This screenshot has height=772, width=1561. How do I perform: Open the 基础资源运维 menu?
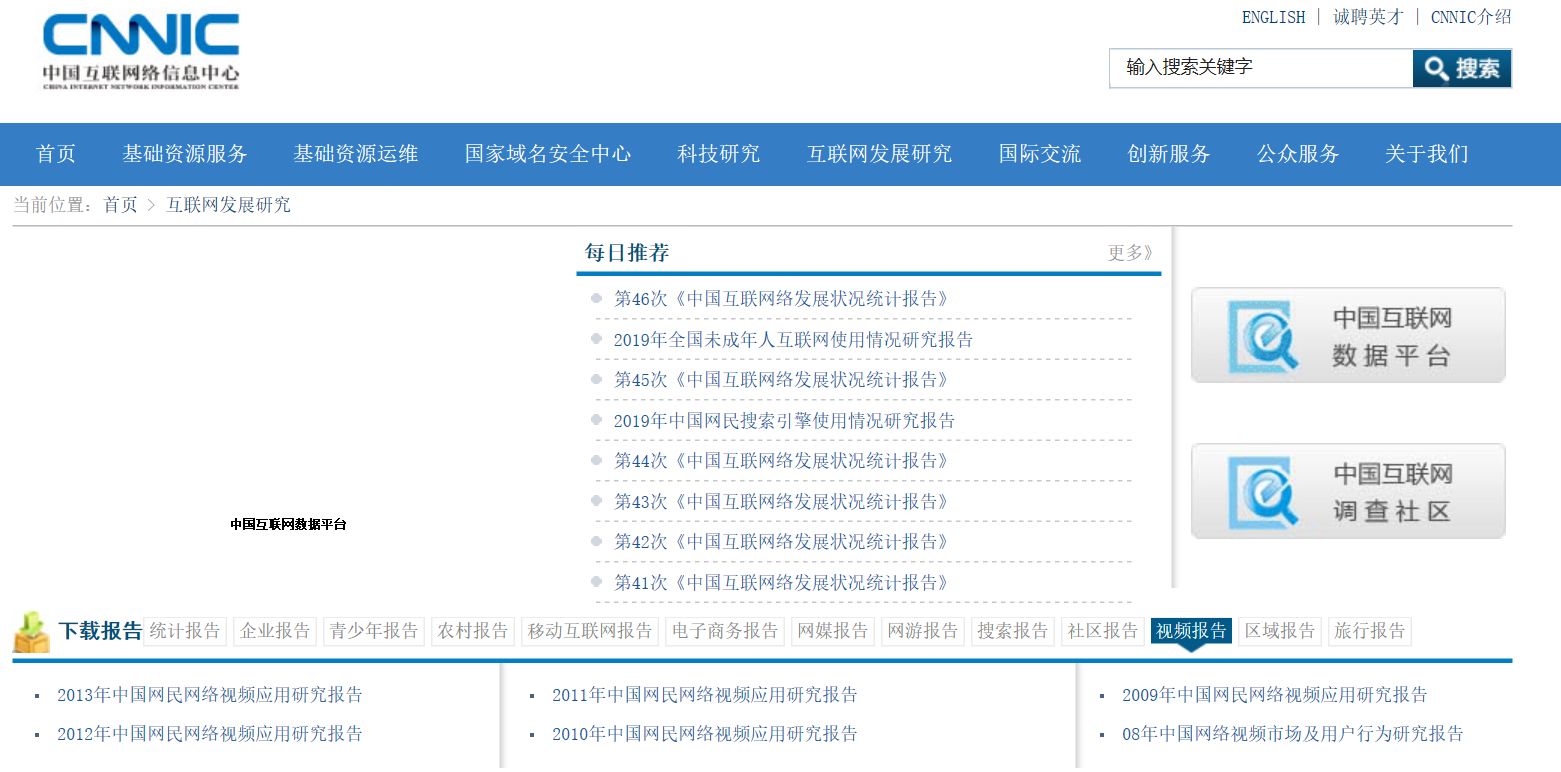(356, 154)
